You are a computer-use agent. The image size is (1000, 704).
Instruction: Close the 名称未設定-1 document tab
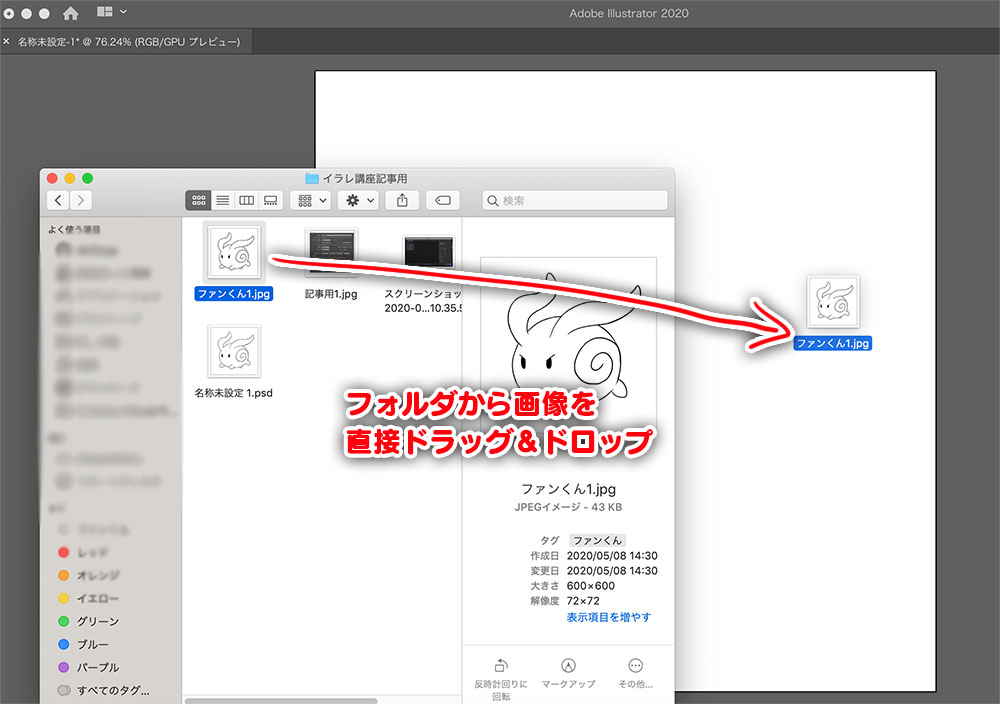pos(6,41)
